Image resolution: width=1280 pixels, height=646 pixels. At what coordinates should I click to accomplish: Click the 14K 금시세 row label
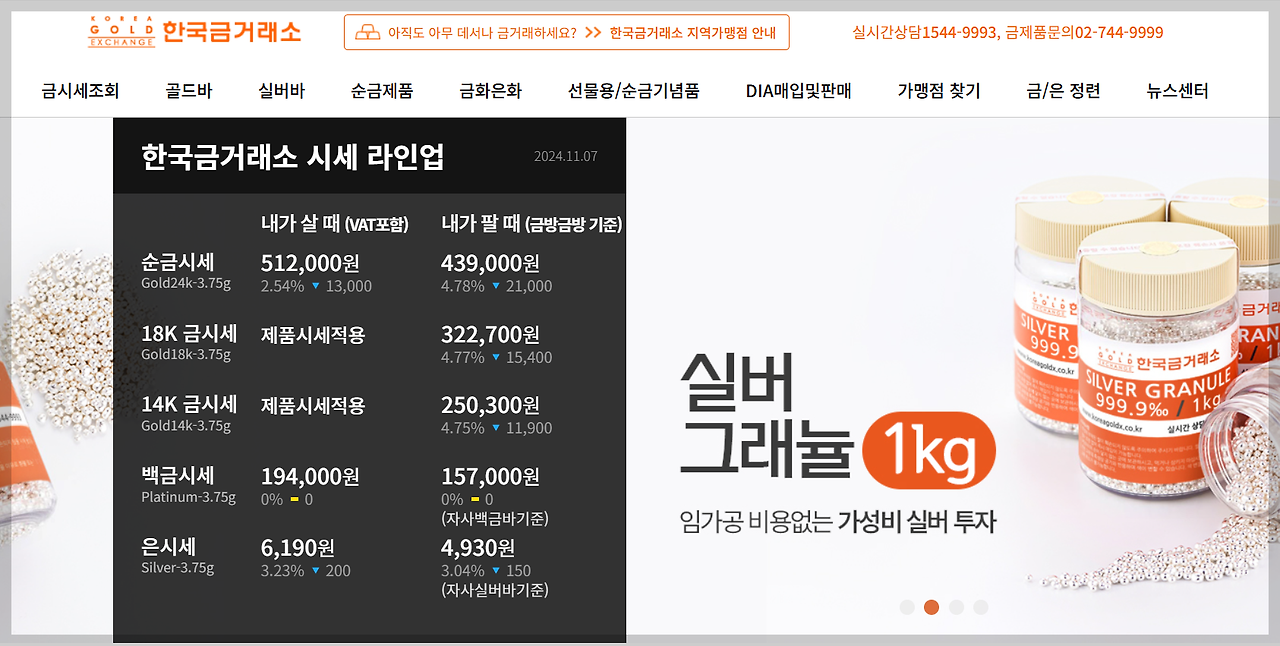[x=189, y=404]
